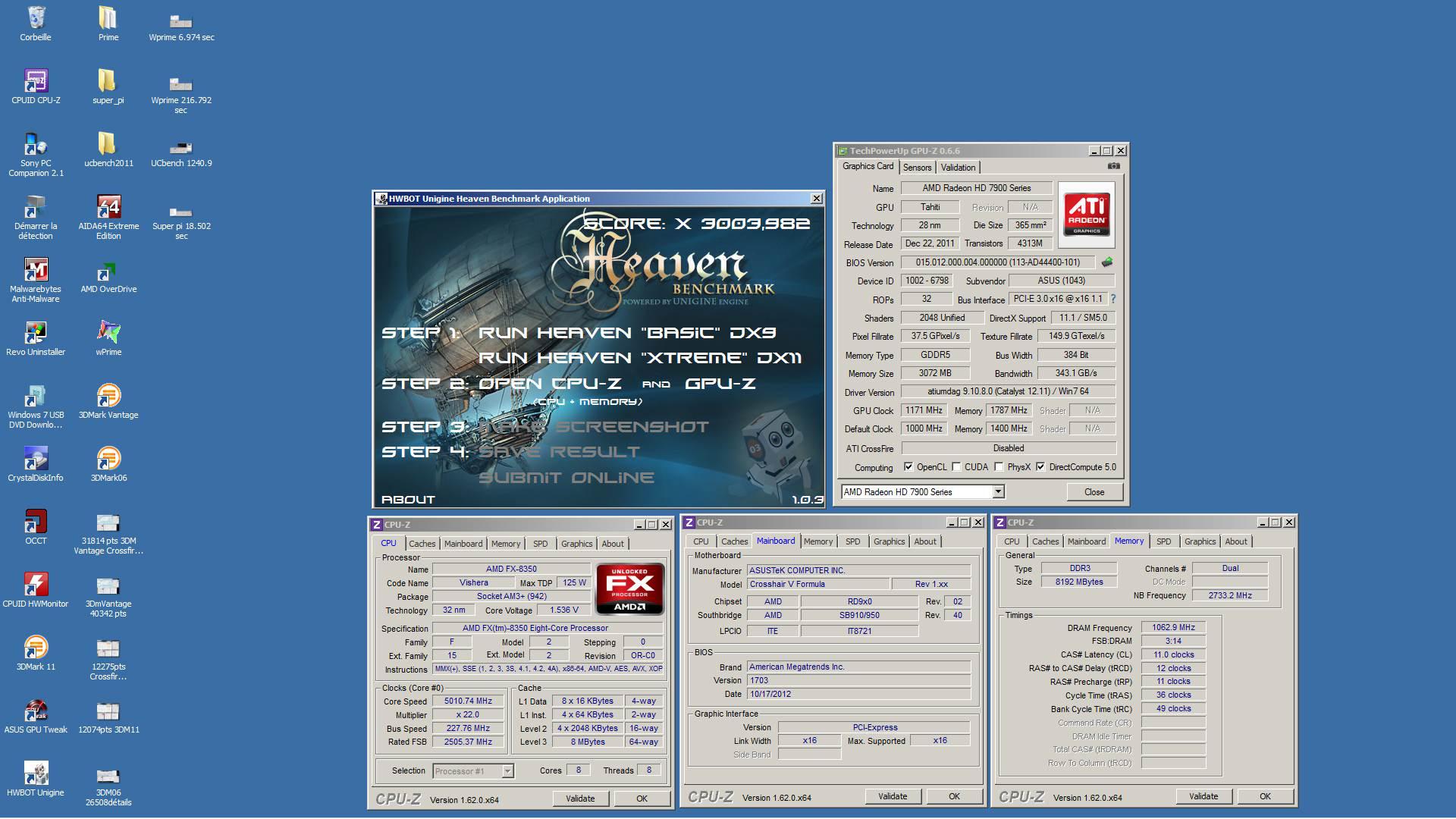
Task: Toggle the CUDA checkbox in GPU-Z
Action: coord(956,467)
